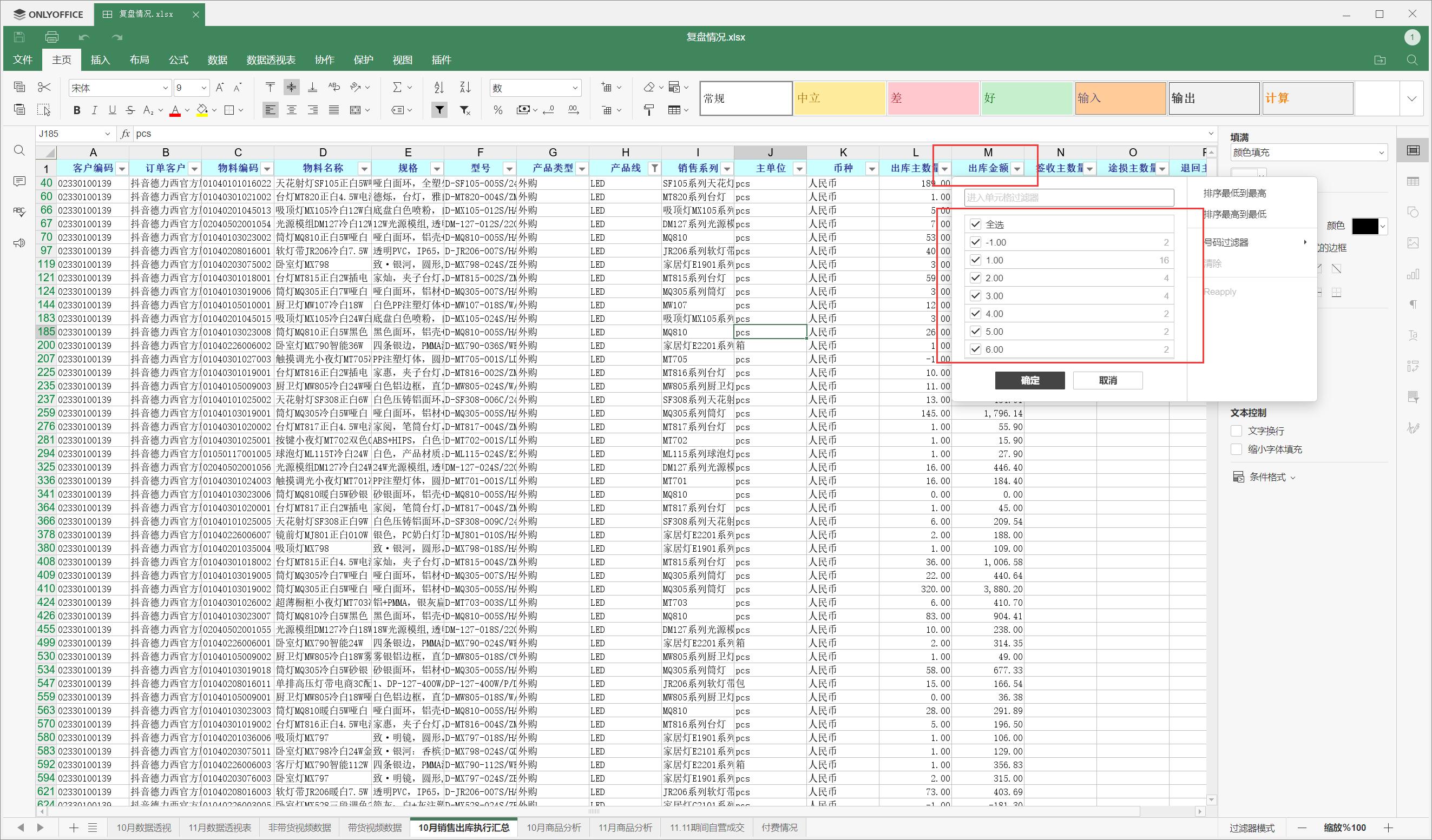
Task: Switch to the 10月商品分析 sheet tab
Action: 553,828
